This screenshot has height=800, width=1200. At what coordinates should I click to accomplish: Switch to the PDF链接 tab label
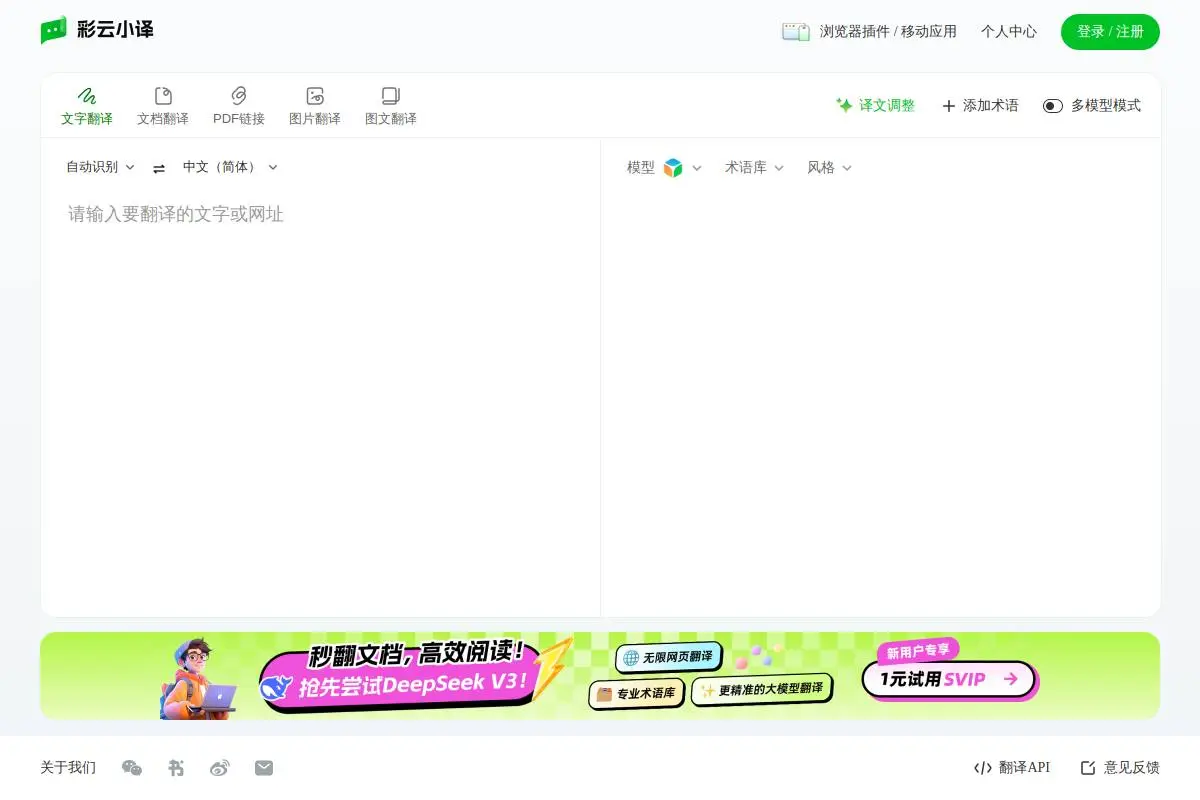click(239, 119)
